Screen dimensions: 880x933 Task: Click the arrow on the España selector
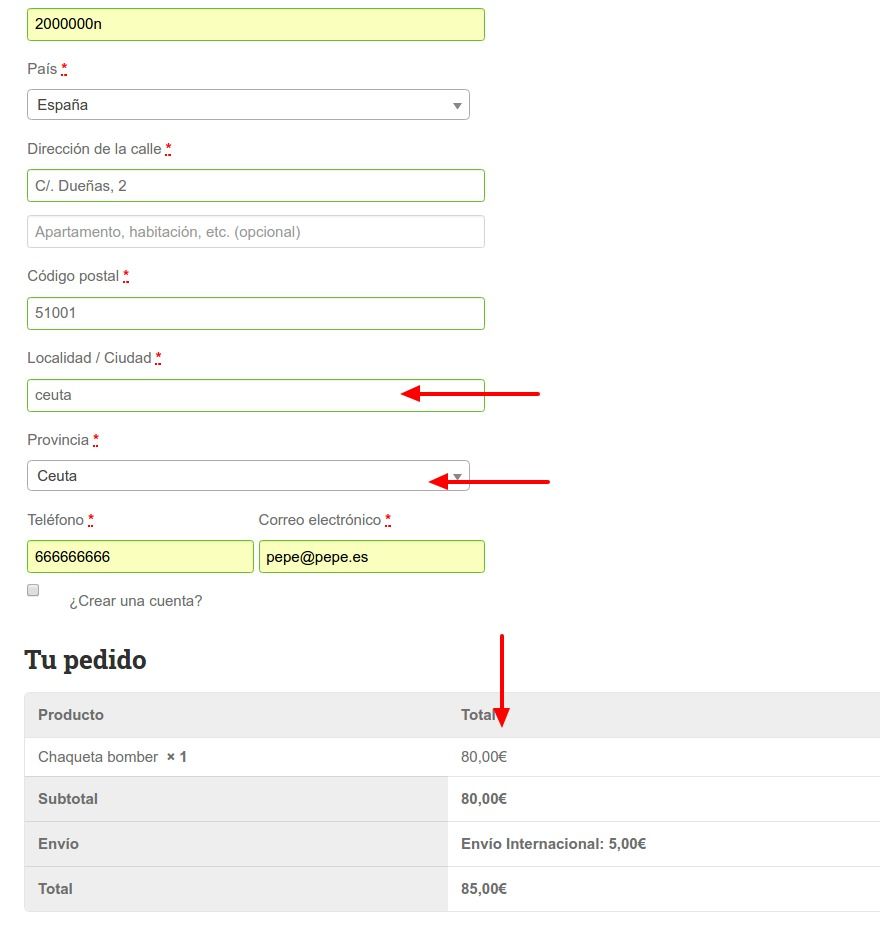[x=457, y=105]
